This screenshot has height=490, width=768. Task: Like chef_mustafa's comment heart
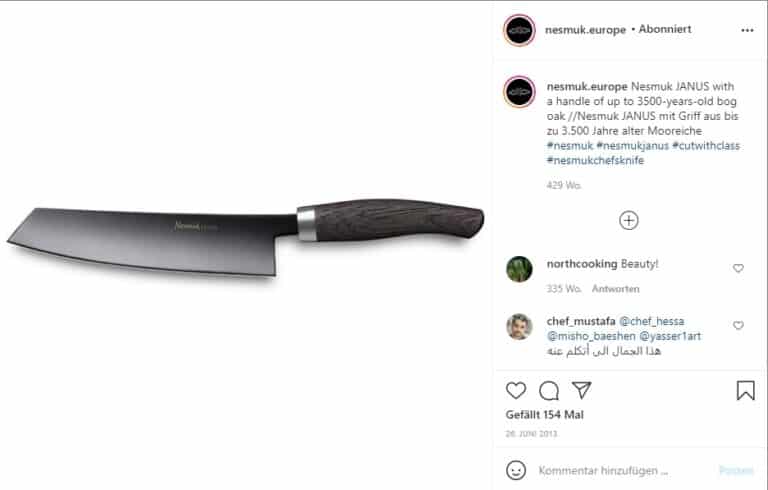(x=738, y=325)
